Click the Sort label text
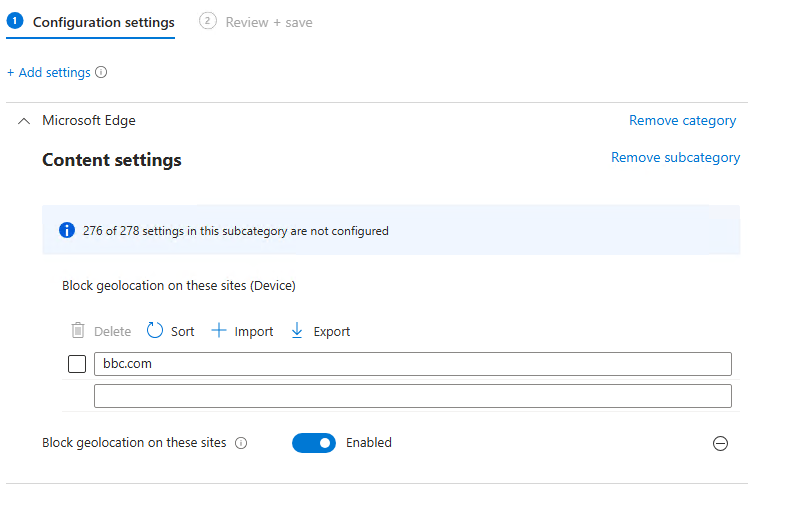The width and height of the screenshot is (802, 517). pyautogui.click(x=183, y=332)
